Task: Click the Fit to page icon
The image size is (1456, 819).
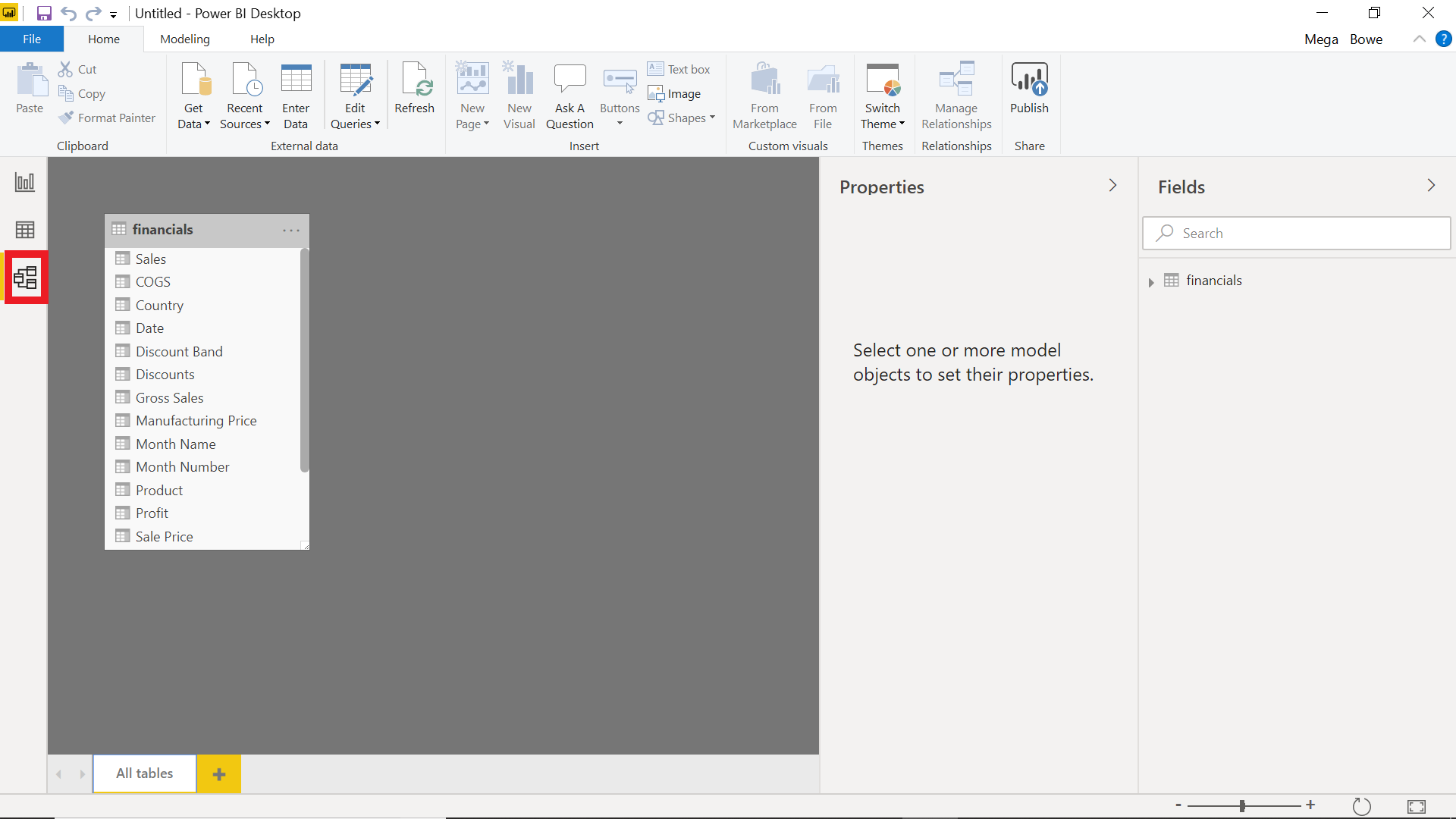Action: pos(1417,806)
